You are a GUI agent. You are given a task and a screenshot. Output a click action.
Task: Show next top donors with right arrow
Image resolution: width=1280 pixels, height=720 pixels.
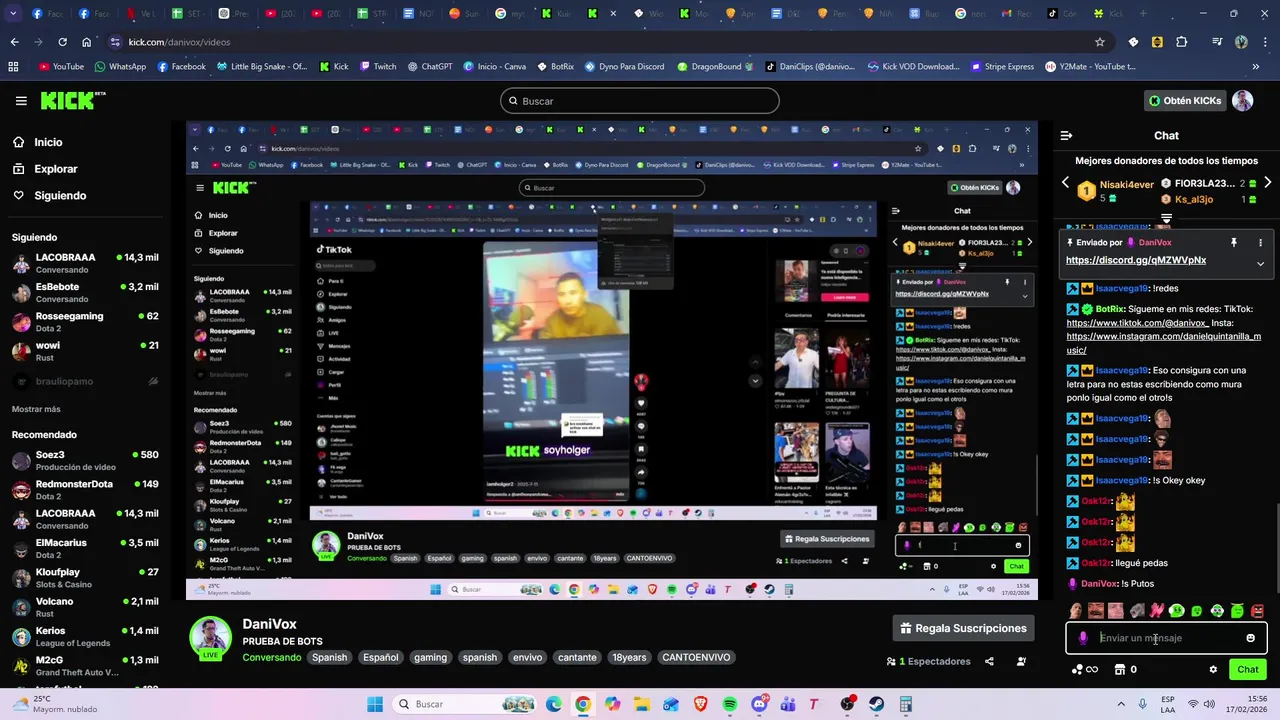[1268, 183]
